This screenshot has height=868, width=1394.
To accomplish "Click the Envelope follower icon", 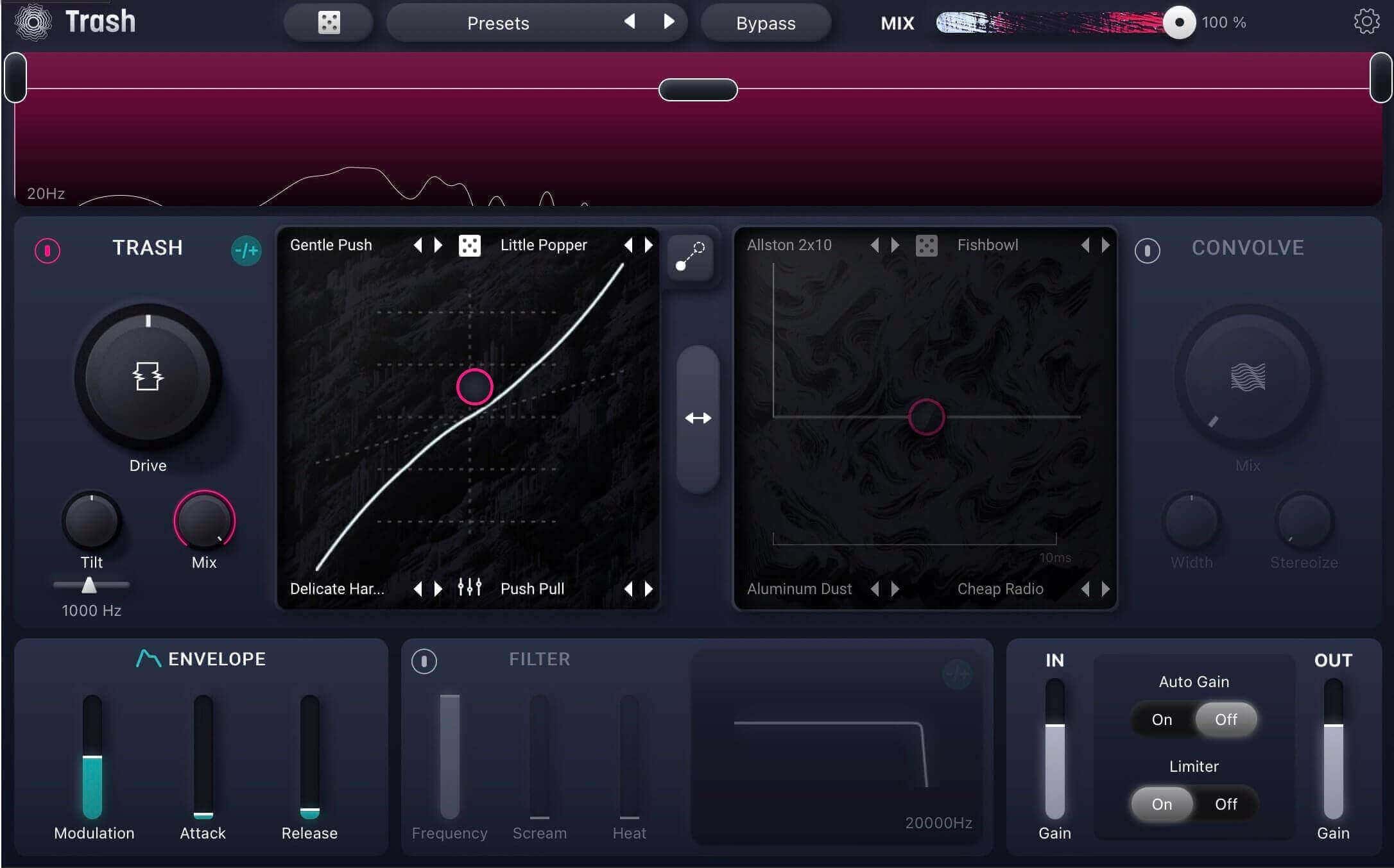I will (x=148, y=658).
